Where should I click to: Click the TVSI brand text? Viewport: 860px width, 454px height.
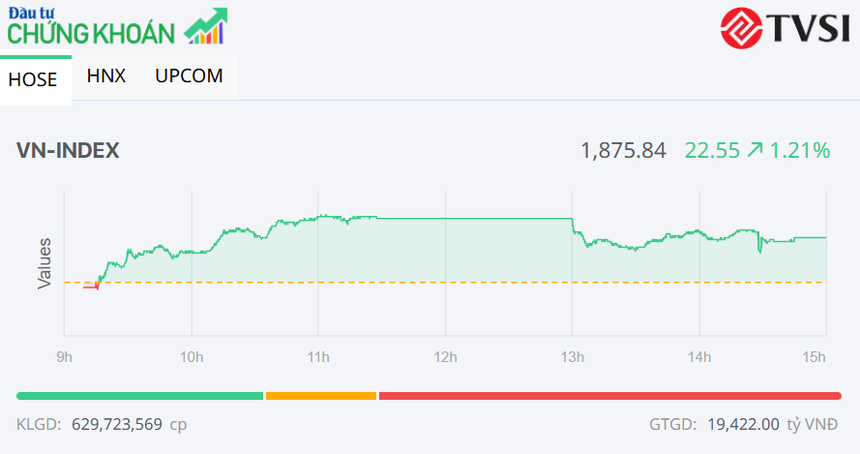(x=806, y=27)
